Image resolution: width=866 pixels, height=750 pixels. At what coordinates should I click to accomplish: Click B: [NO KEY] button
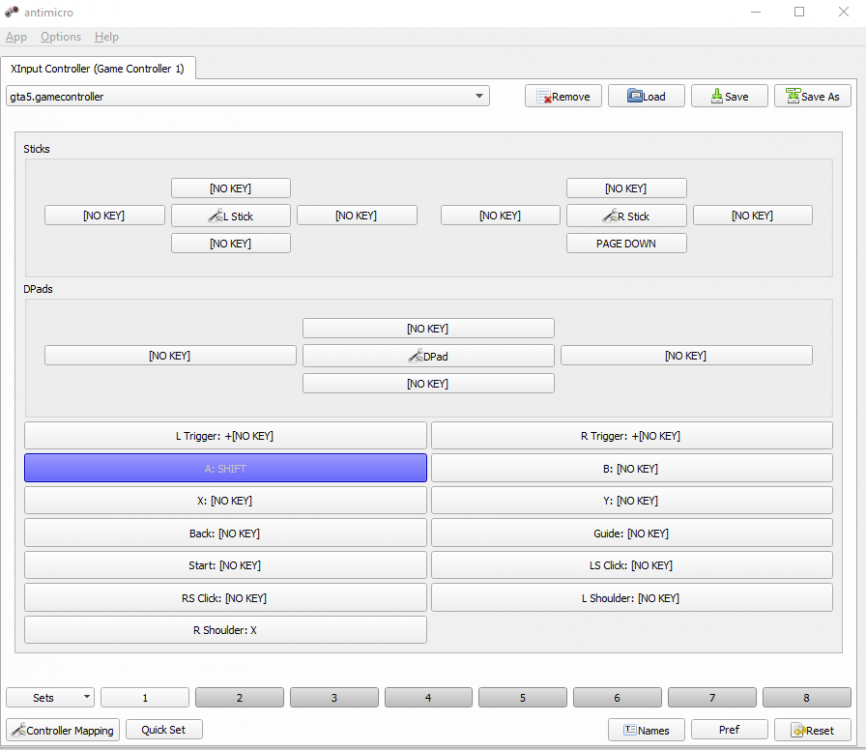(x=631, y=468)
